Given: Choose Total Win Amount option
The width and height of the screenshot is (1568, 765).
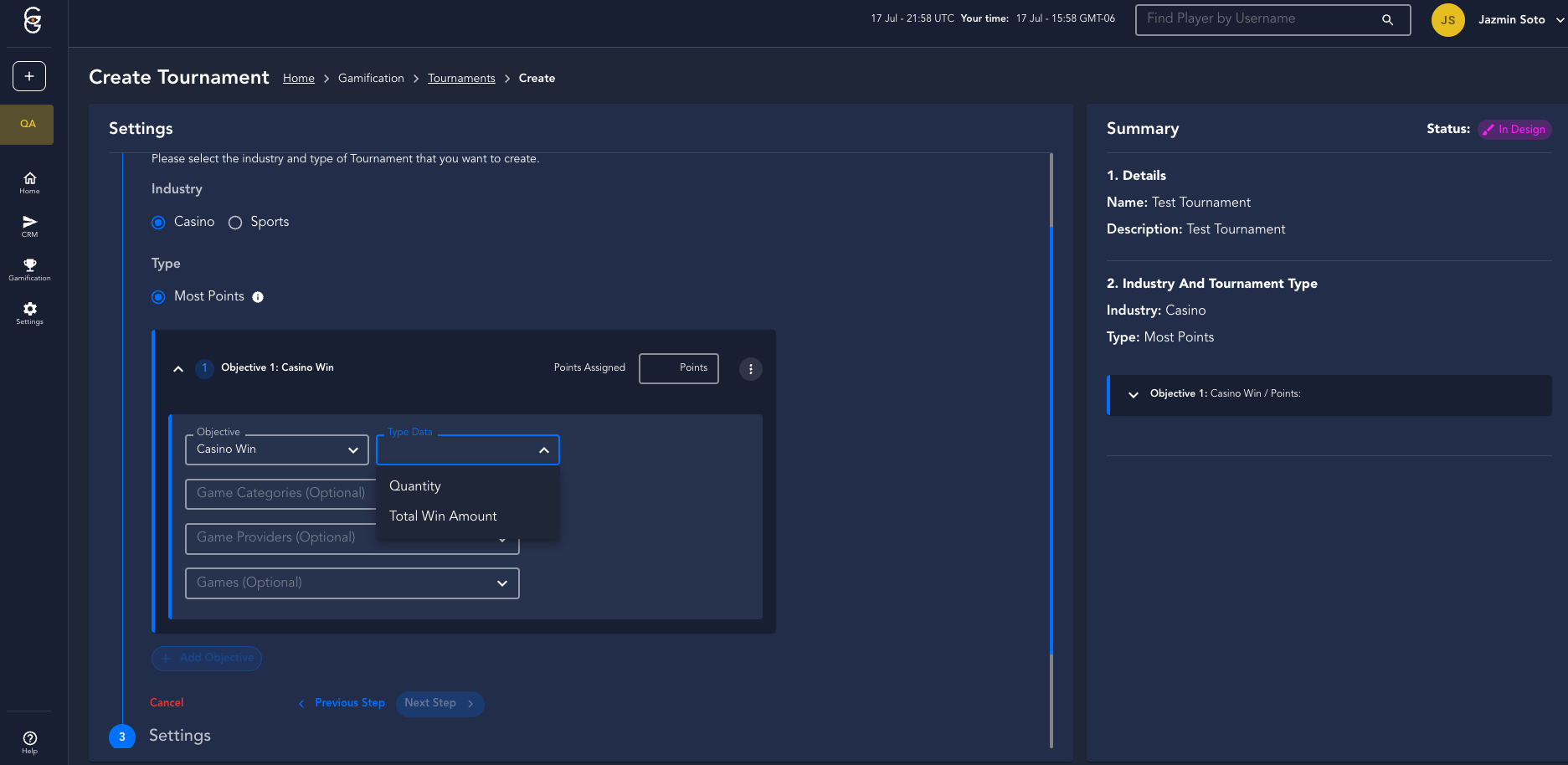Looking at the screenshot, I should click(443, 516).
